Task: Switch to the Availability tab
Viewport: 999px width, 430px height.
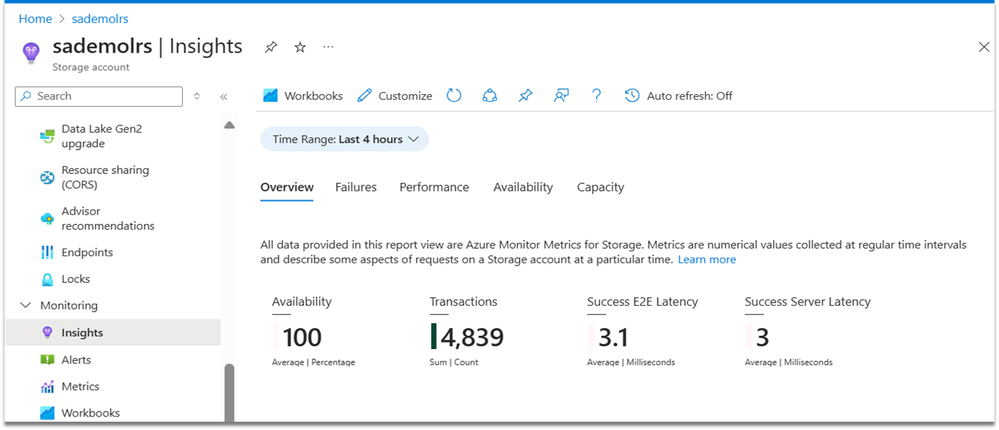Action: click(523, 187)
